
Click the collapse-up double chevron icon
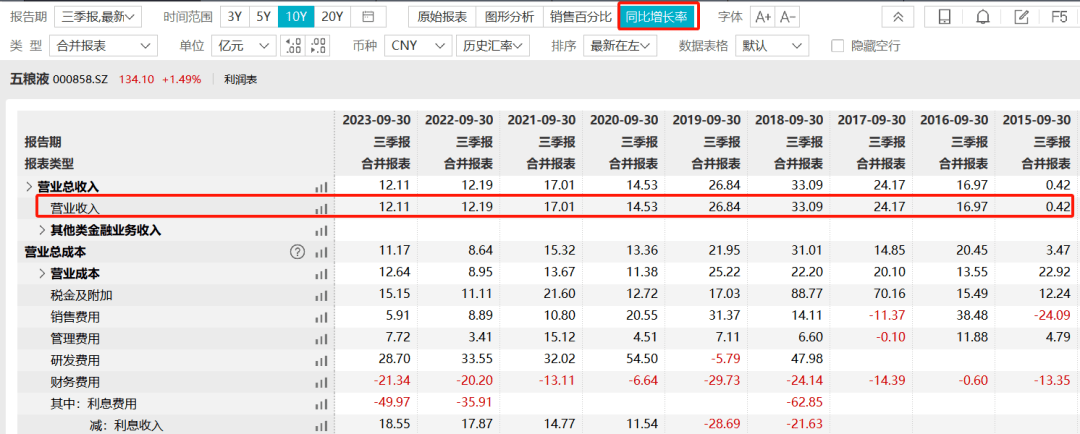[x=897, y=17]
